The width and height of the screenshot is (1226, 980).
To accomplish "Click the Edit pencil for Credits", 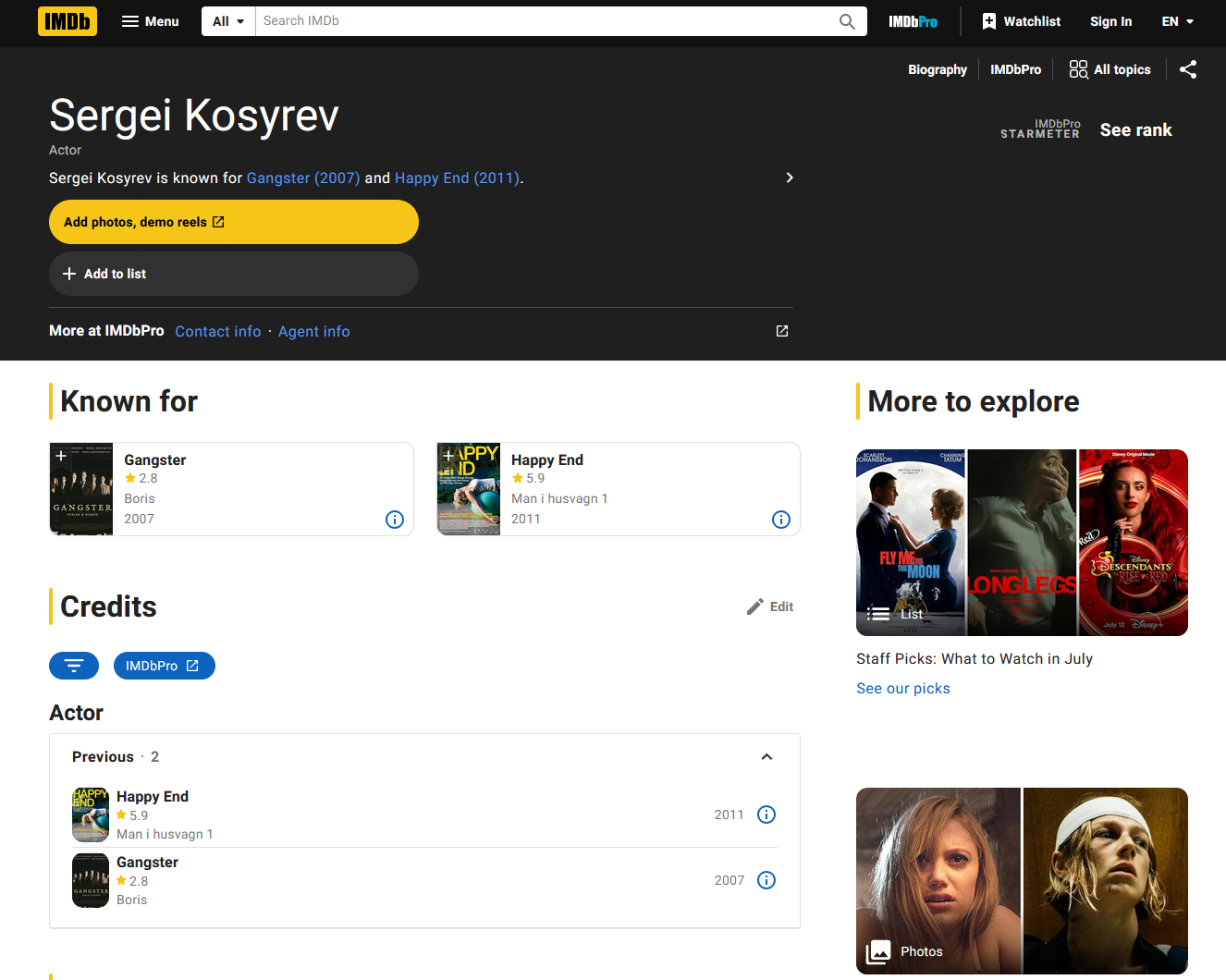I will [770, 606].
